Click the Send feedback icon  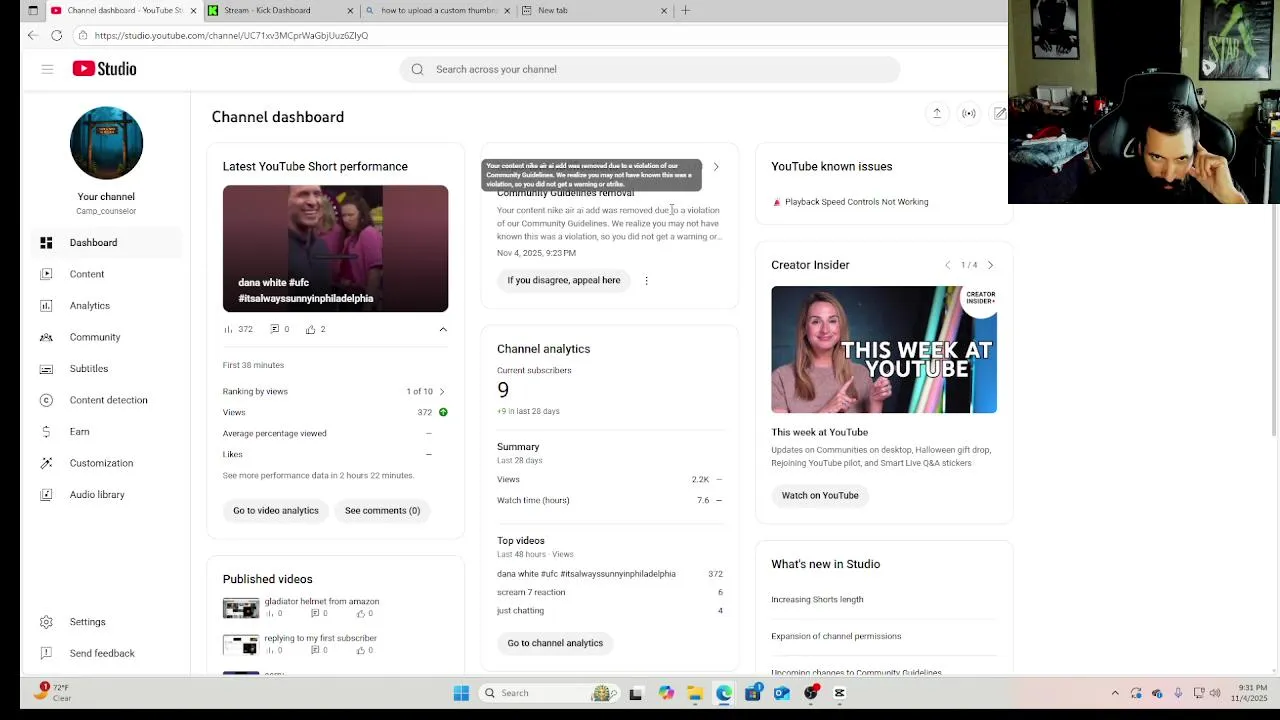(x=46, y=653)
